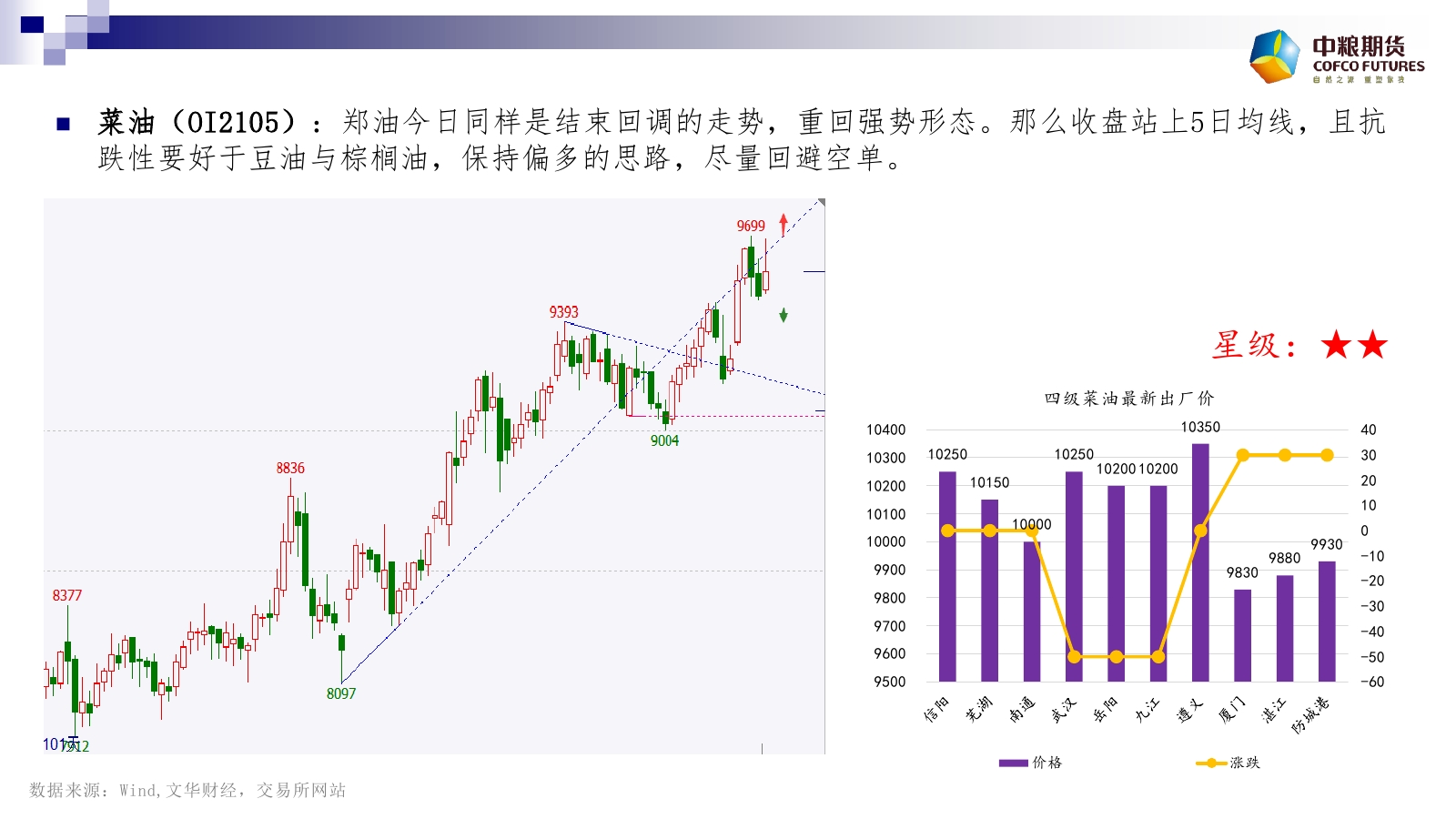Click the 9004 support price label
Viewport: 1456px width, 819px height.
(x=664, y=440)
